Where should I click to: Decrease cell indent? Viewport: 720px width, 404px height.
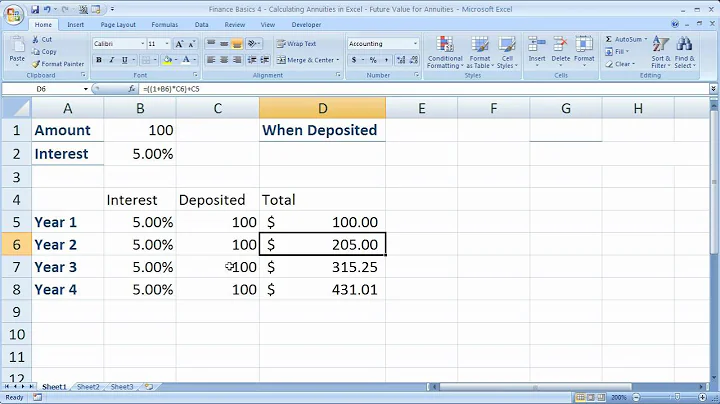[252, 60]
